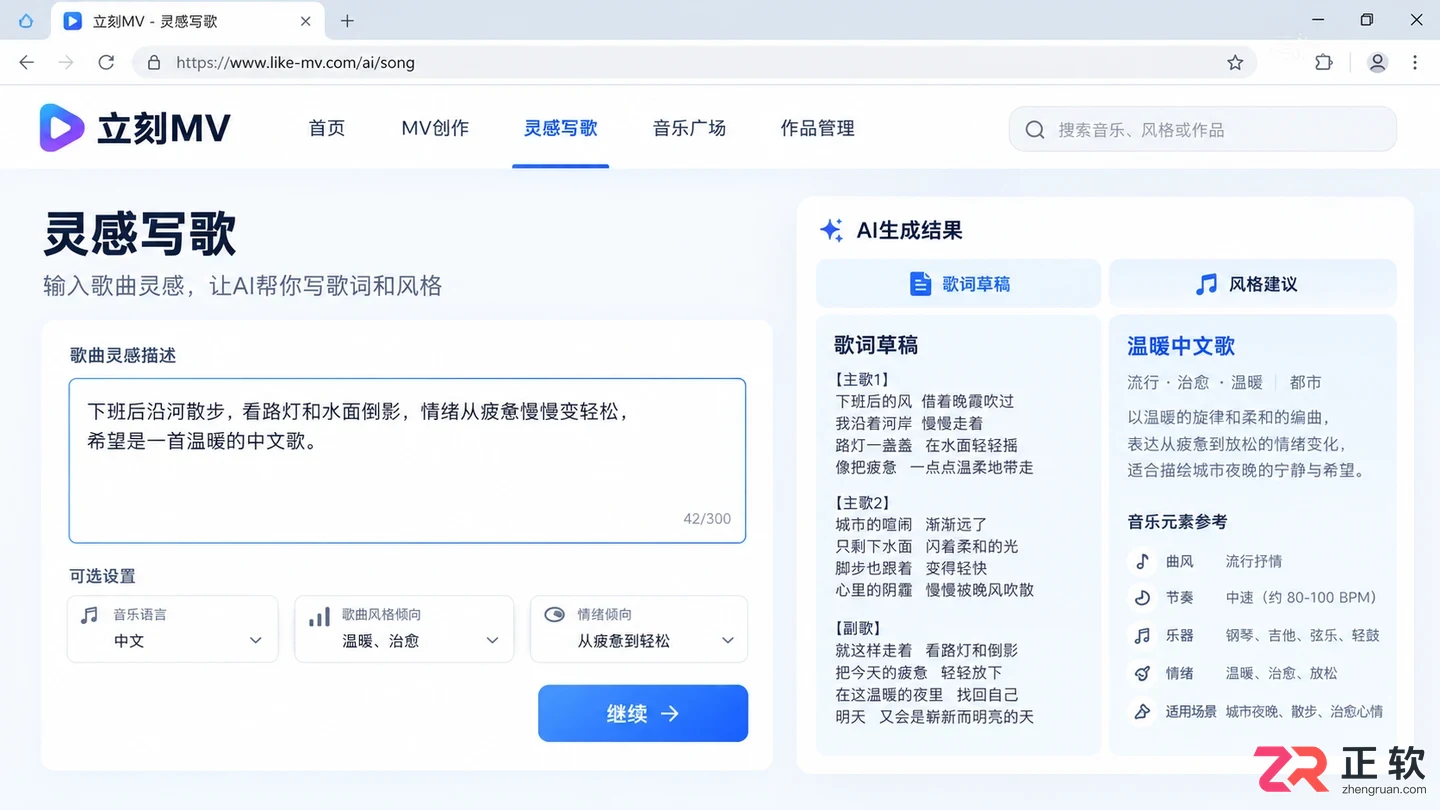The image size is (1440, 810).
Task: Click 钢琴、吉他、弦乐、轻鼓 instruments value
Action: 1303,635
